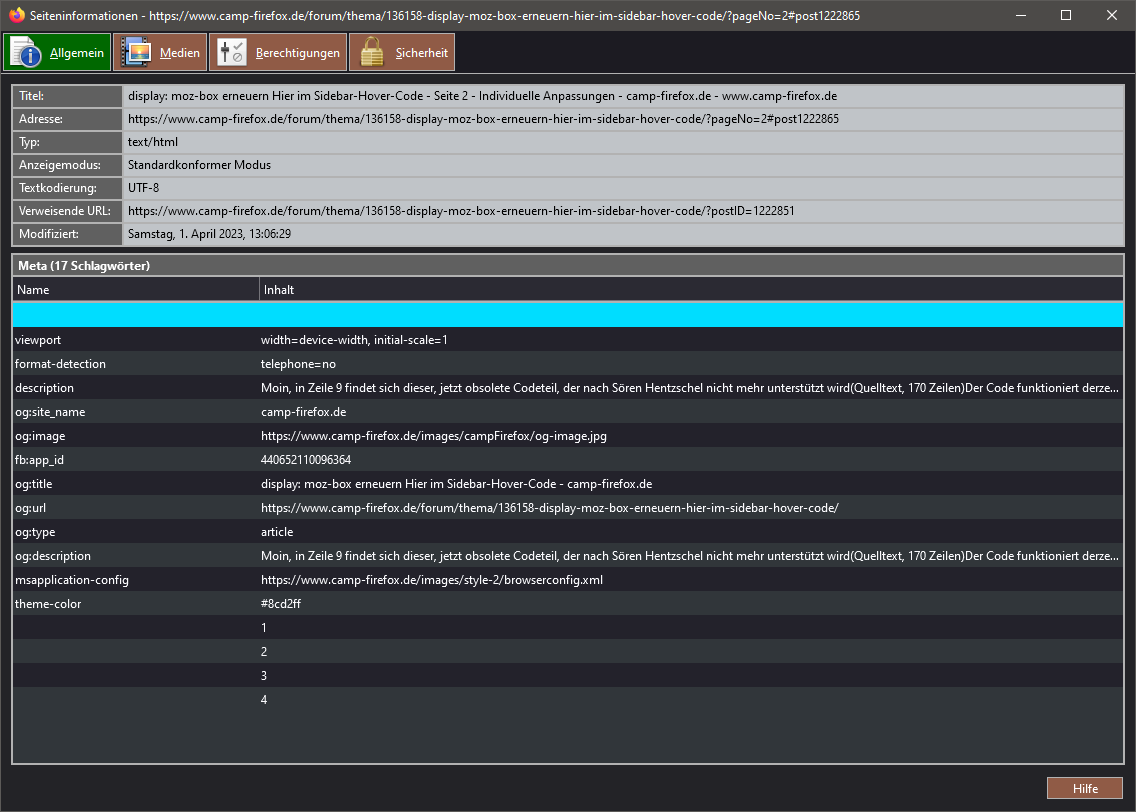Screen dimensions: 1136x812
Task: Maximize the Seiteninformationen window
Action: pyautogui.click(x=1066, y=15)
